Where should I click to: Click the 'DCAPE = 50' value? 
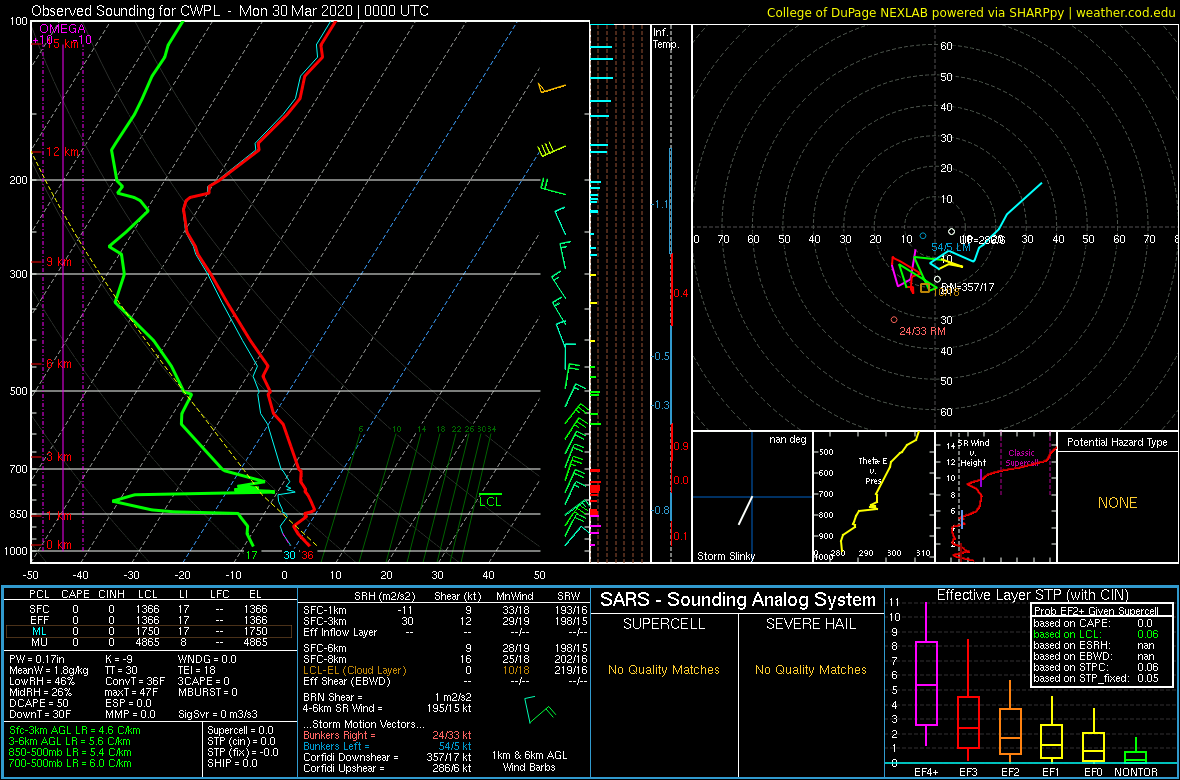(38, 704)
